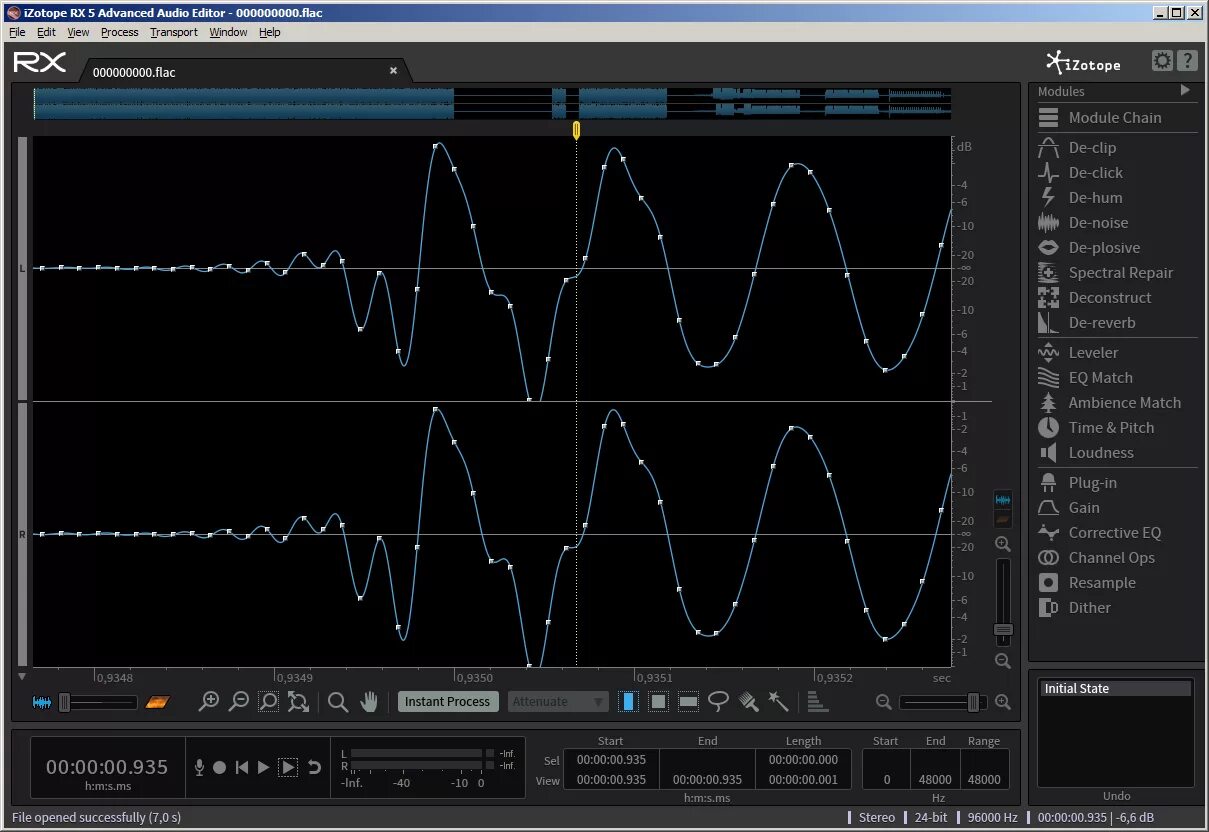1209x832 pixels.
Task: Select the Magic Wand tool
Action: [778, 702]
